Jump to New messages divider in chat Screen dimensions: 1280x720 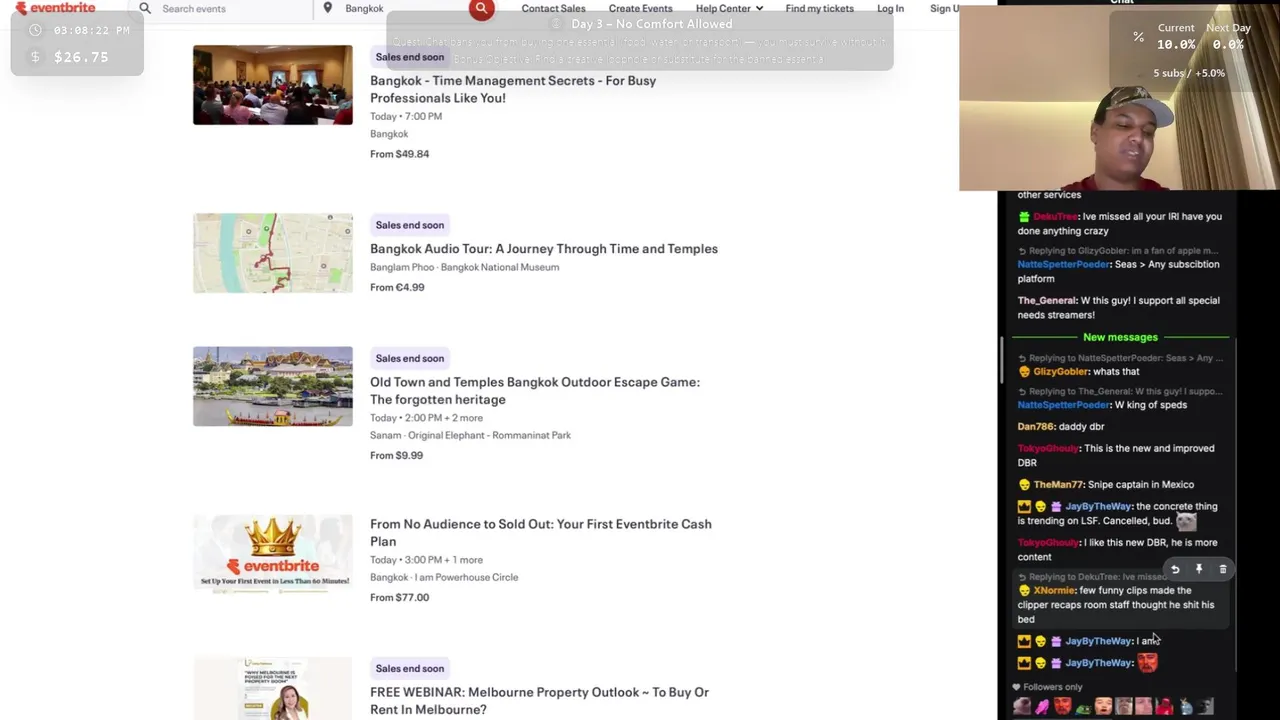(1120, 337)
